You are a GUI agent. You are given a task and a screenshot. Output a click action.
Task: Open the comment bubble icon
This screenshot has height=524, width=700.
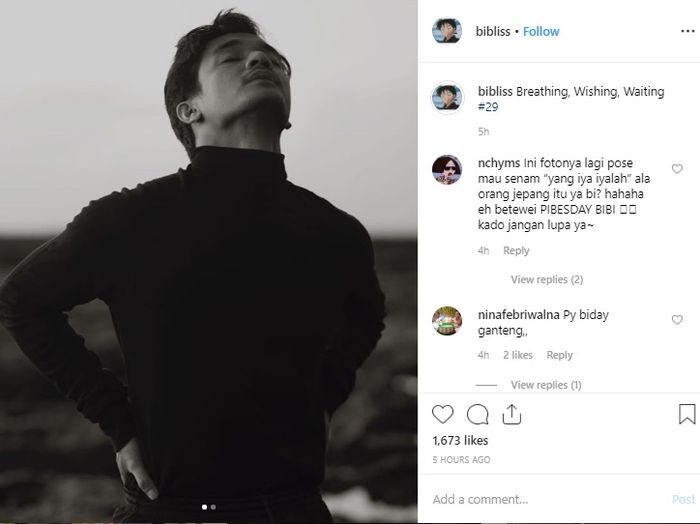pyautogui.click(x=478, y=414)
